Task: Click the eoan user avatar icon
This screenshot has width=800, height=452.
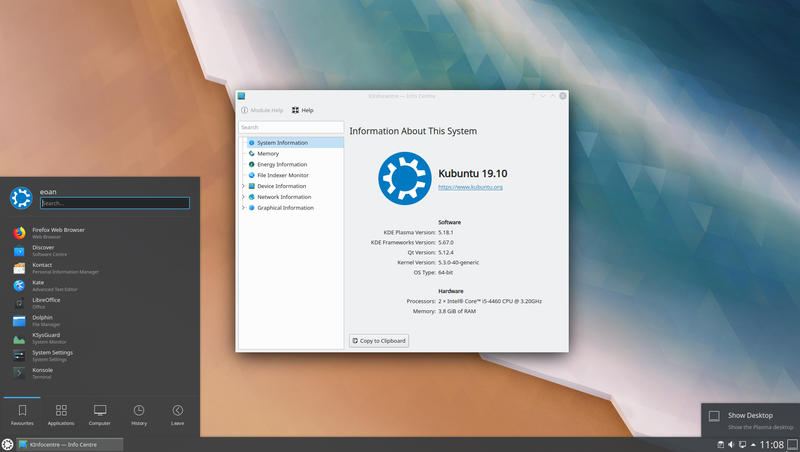Action: [x=21, y=198]
